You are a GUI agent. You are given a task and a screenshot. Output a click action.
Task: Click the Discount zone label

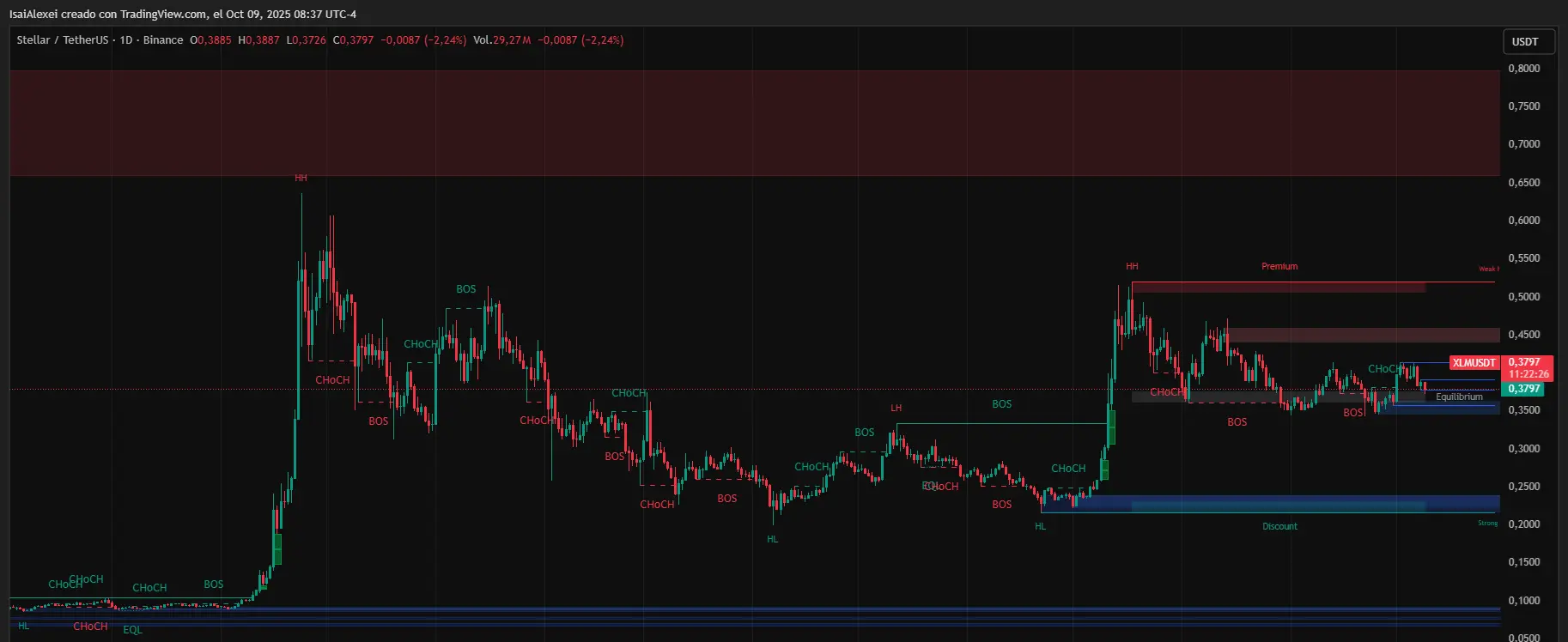1279,526
